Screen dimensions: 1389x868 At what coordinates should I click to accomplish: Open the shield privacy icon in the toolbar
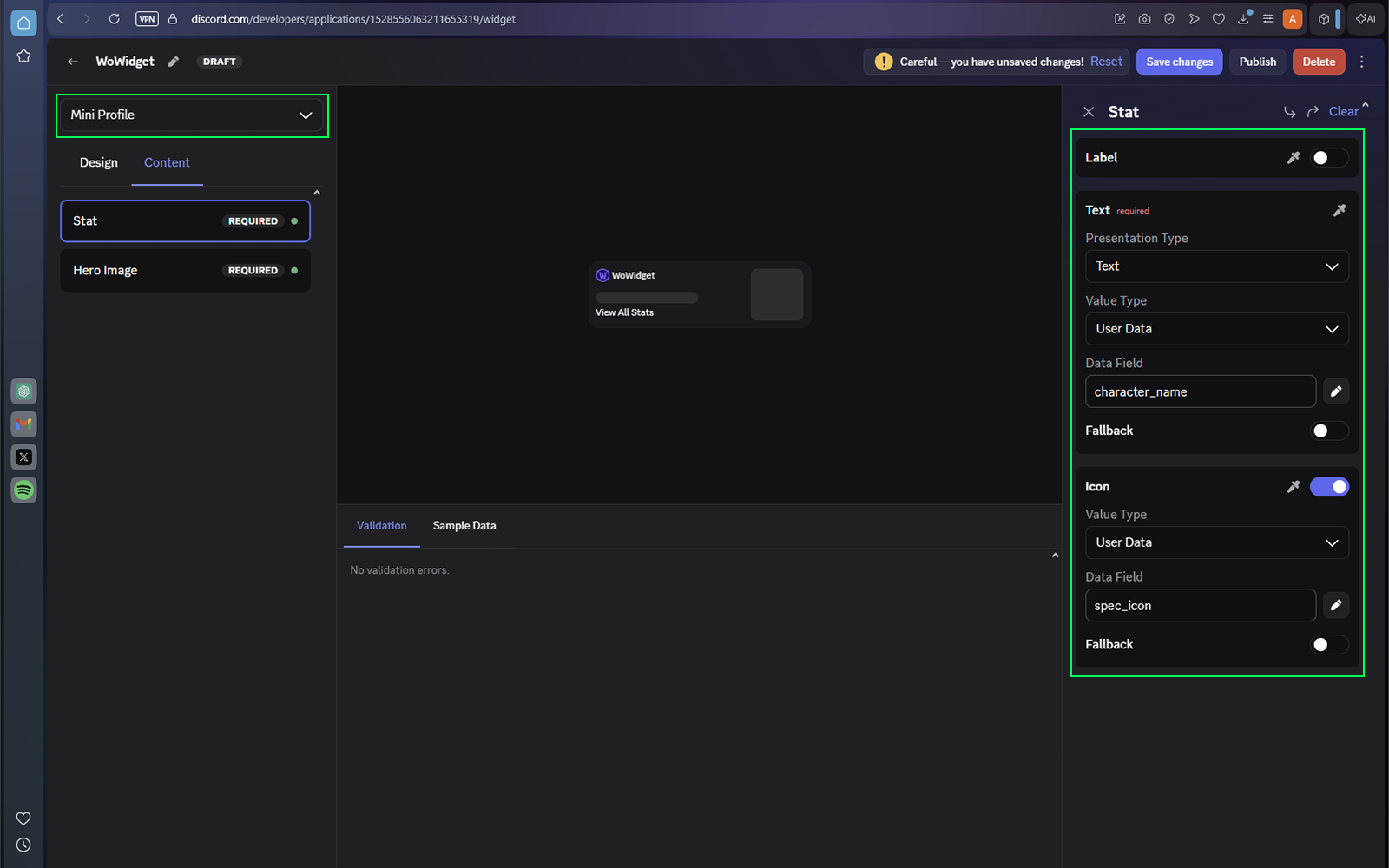(x=1169, y=19)
